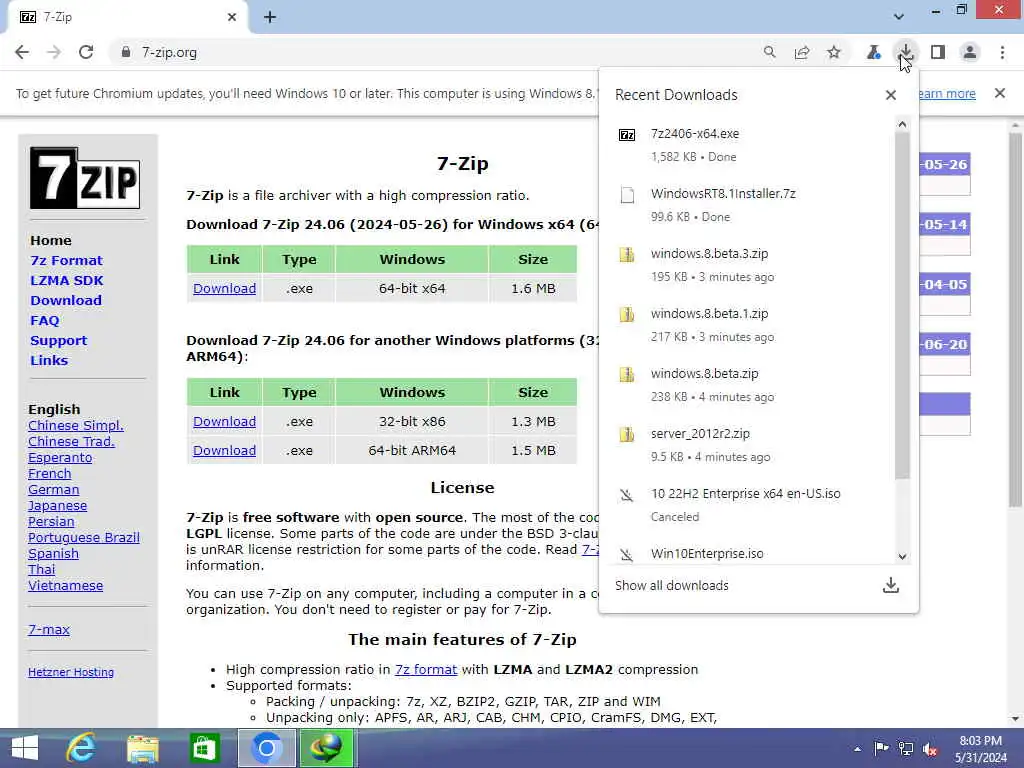This screenshot has height=768, width=1024.
Task: Click Show all downloads
Action: pyautogui.click(x=671, y=586)
